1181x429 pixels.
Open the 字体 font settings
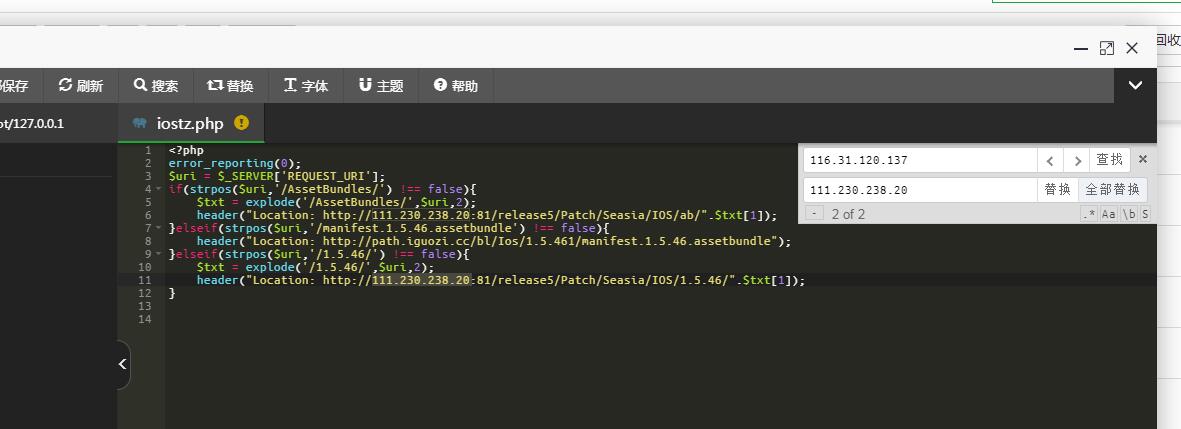click(x=306, y=86)
